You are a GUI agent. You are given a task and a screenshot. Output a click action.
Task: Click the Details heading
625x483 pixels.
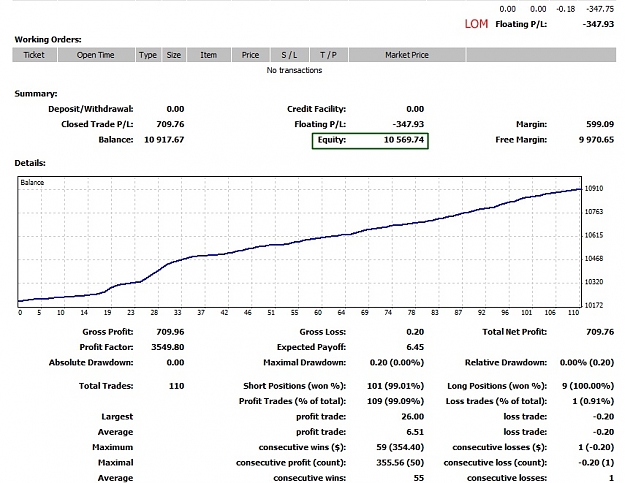tap(30, 163)
